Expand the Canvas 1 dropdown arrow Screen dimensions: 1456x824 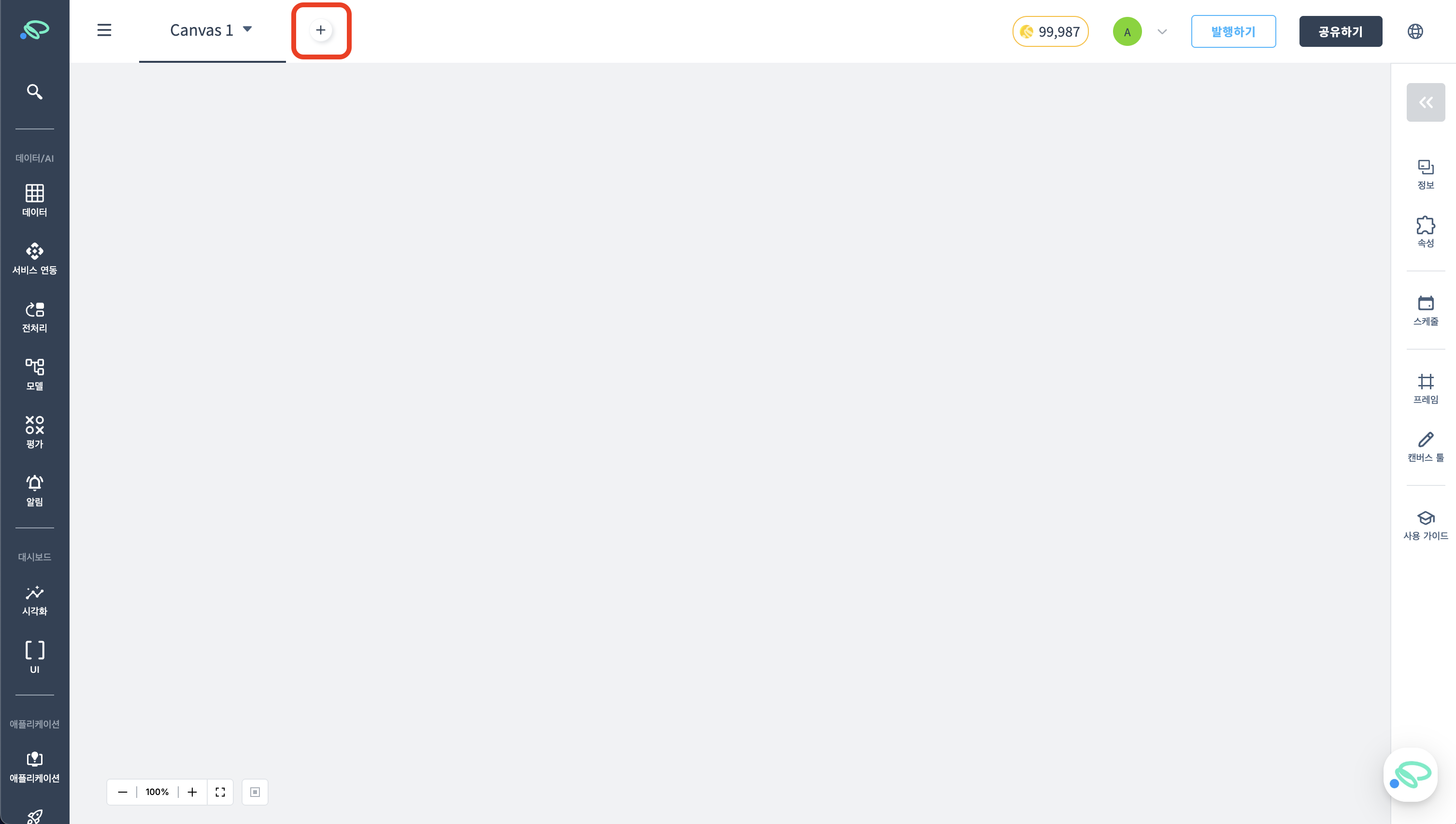(247, 29)
